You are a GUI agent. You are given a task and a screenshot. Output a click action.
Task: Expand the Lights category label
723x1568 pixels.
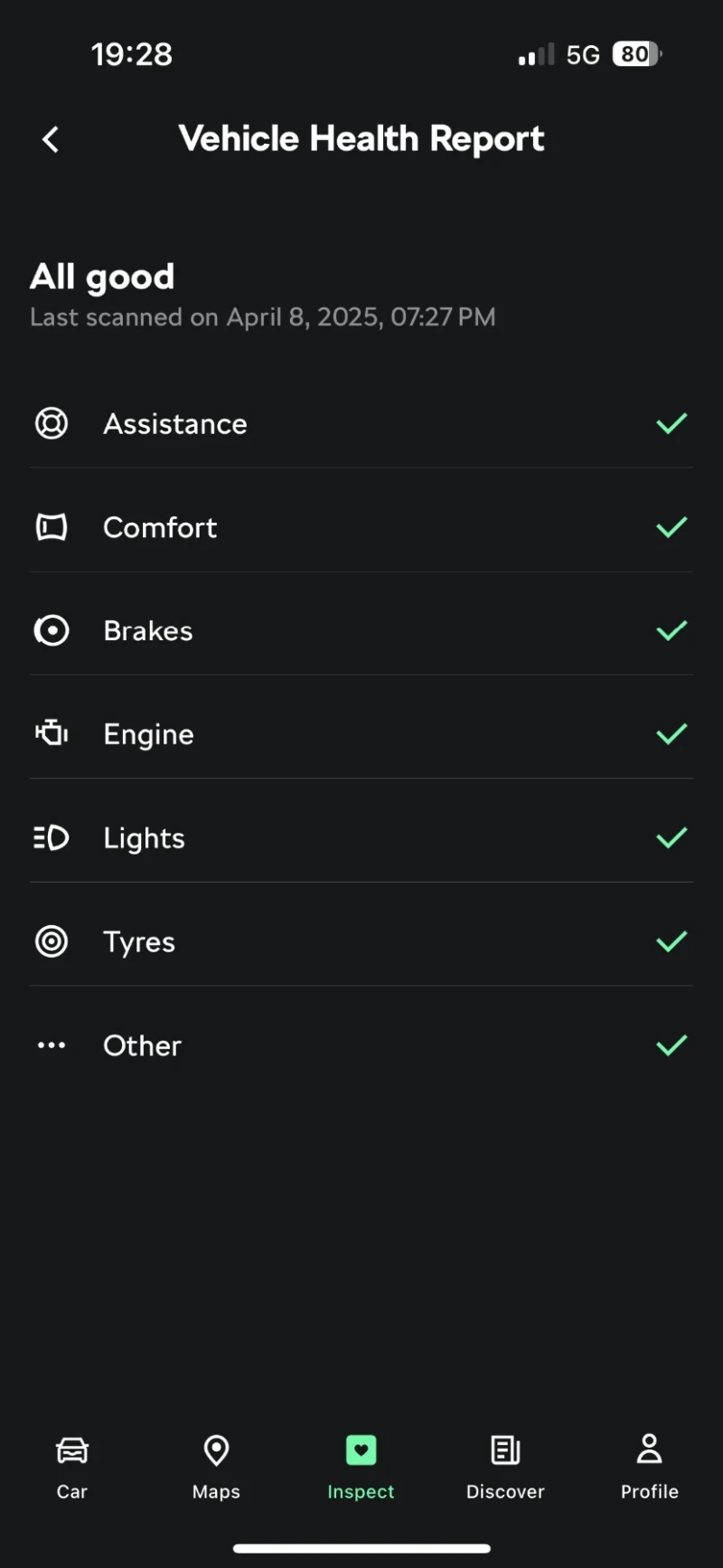pyautogui.click(x=145, y=838)
